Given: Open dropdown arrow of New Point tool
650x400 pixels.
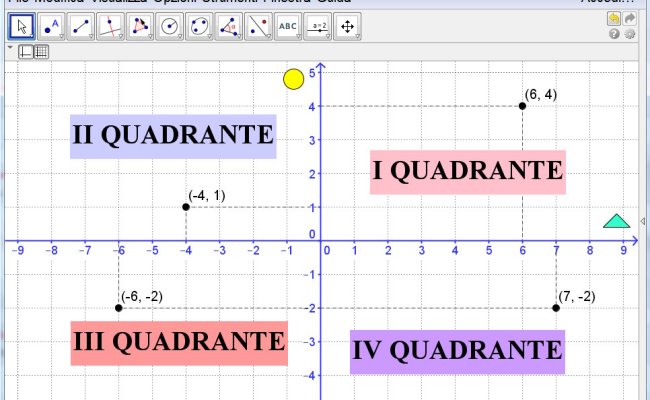Looking at the screenshot, I should pyautogui.click(x=61, y=36).
